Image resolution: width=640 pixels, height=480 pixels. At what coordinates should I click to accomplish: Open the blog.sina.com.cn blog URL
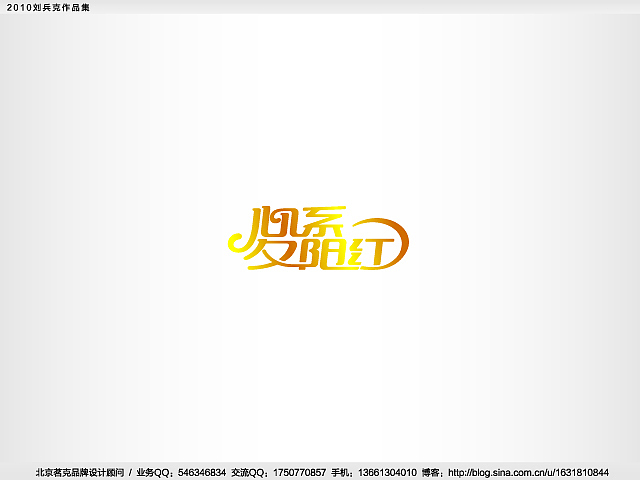[528, 473]
